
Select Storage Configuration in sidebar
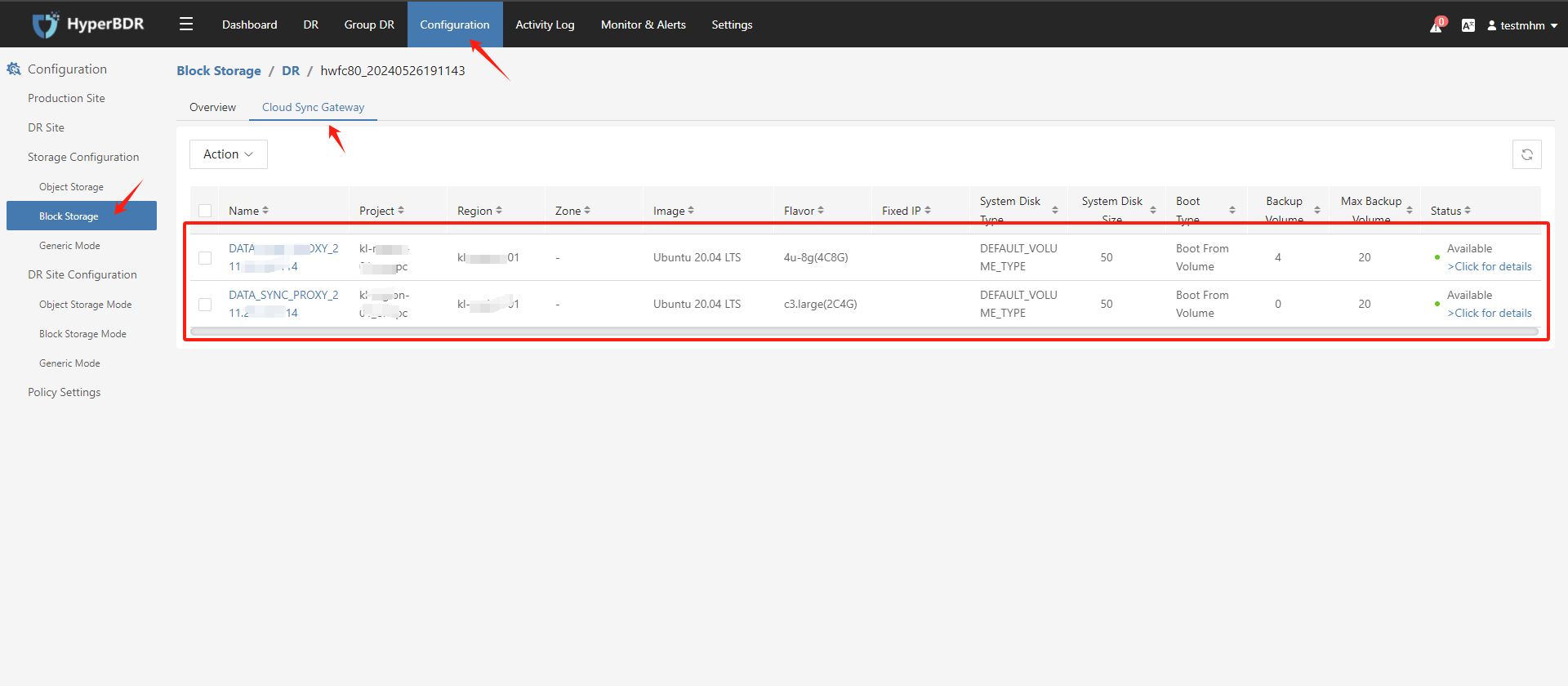pos(83,157)
